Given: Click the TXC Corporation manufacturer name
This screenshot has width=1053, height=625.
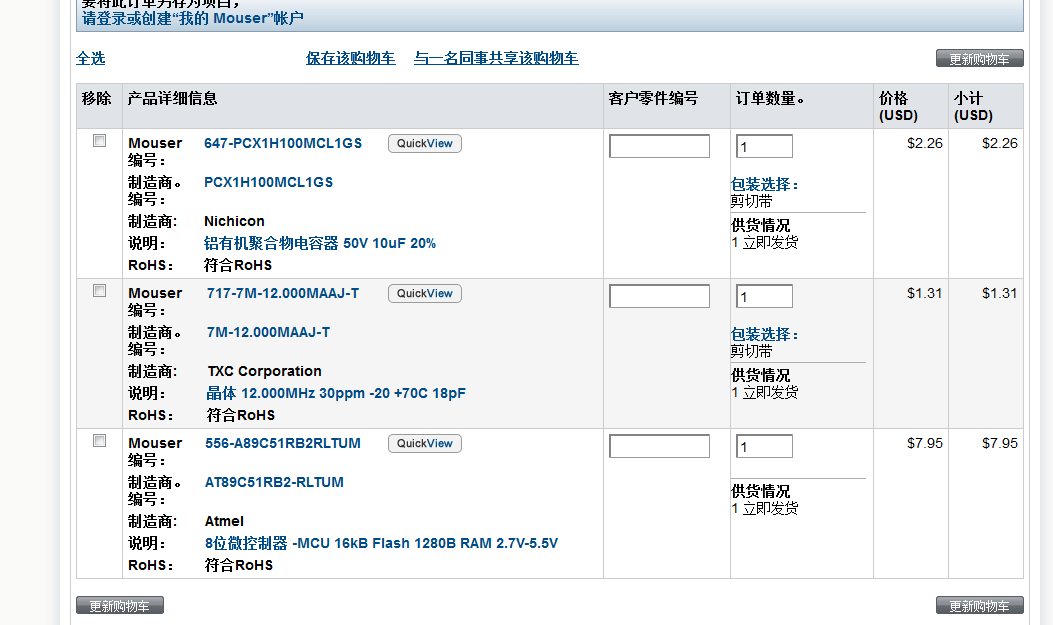Looking at the screenshot, I should pos(265,371).
